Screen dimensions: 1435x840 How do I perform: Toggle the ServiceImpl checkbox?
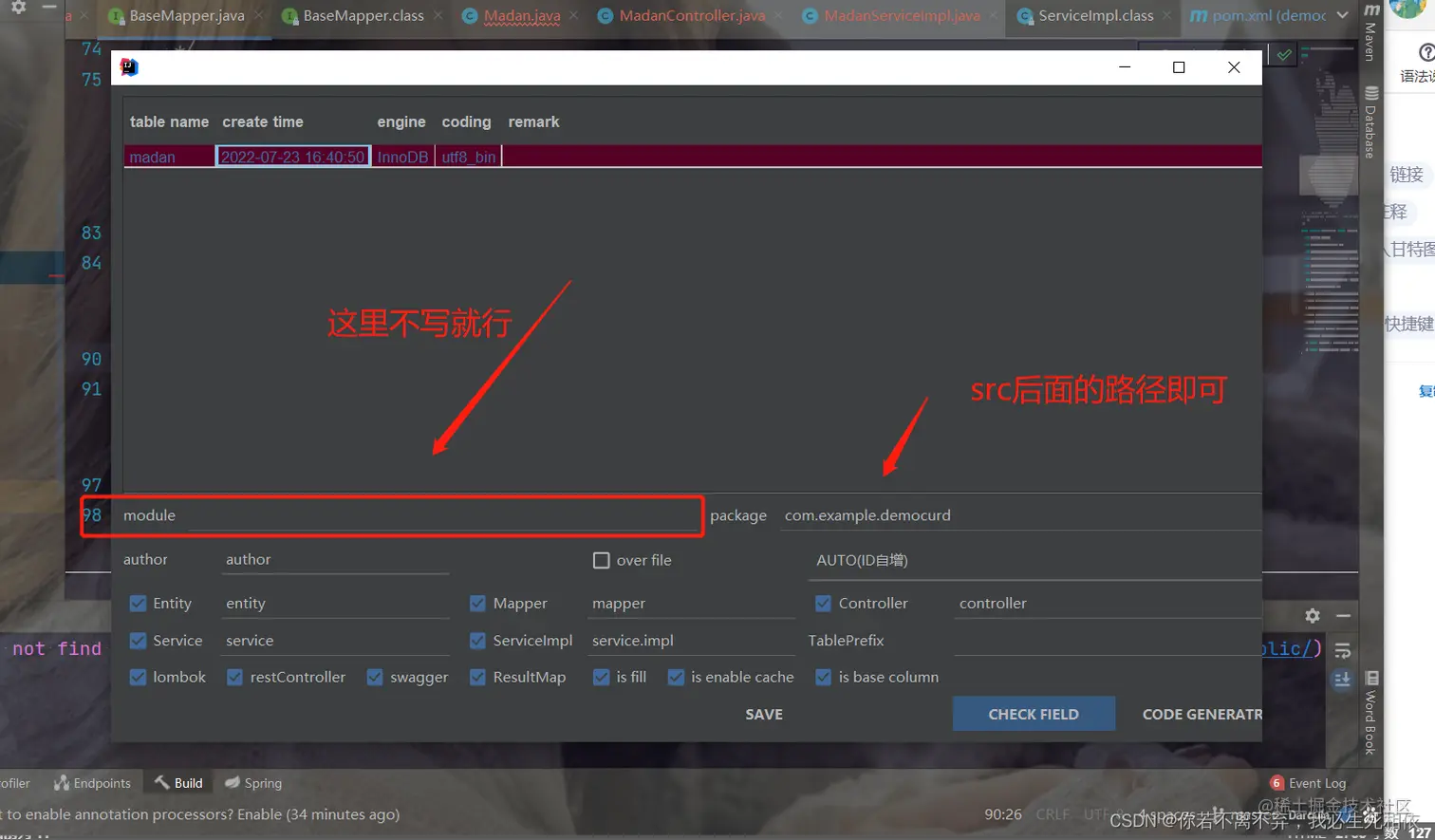[x=477, y=641]
